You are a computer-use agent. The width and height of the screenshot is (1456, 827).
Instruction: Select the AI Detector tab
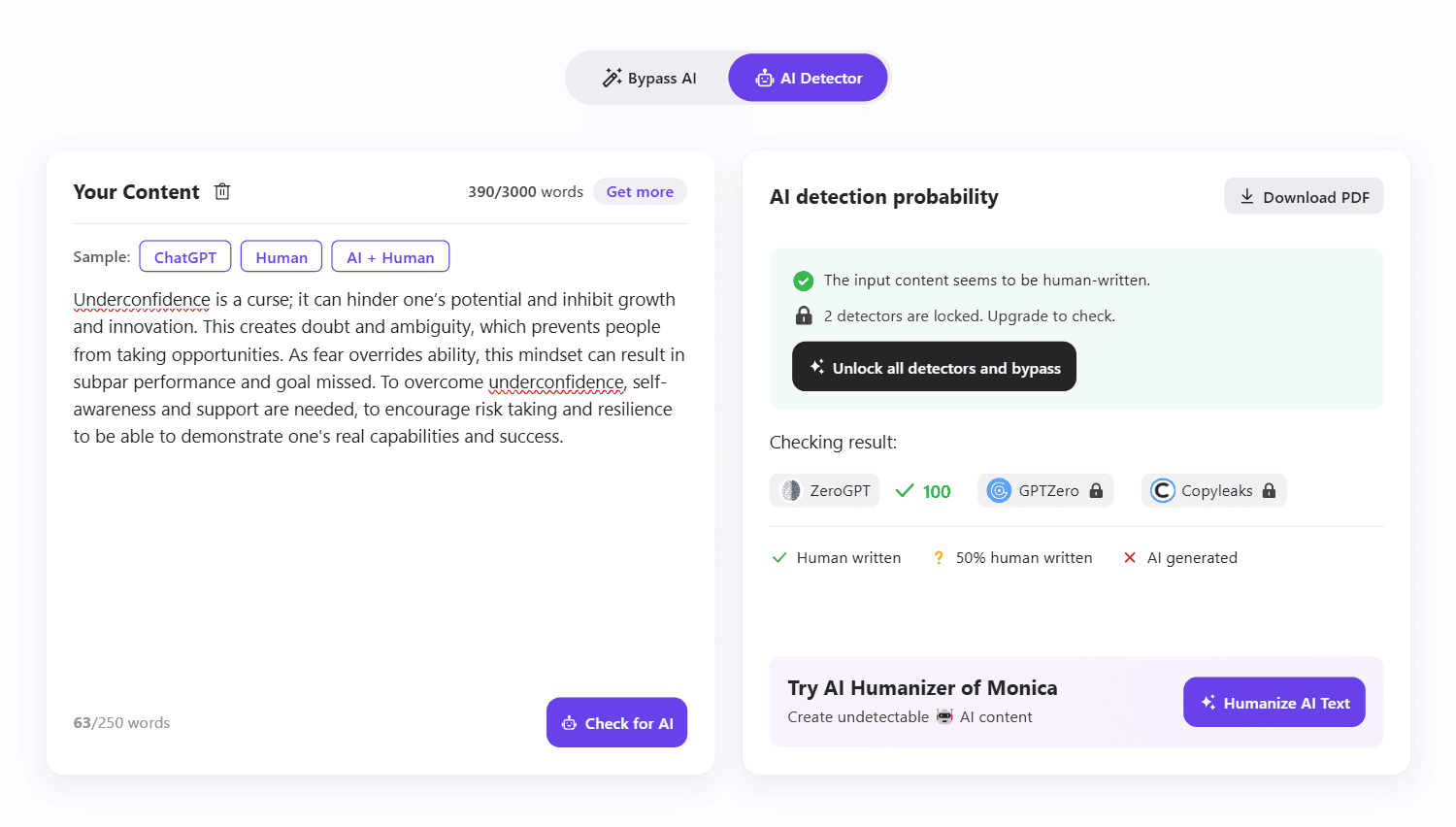(809, 79)
